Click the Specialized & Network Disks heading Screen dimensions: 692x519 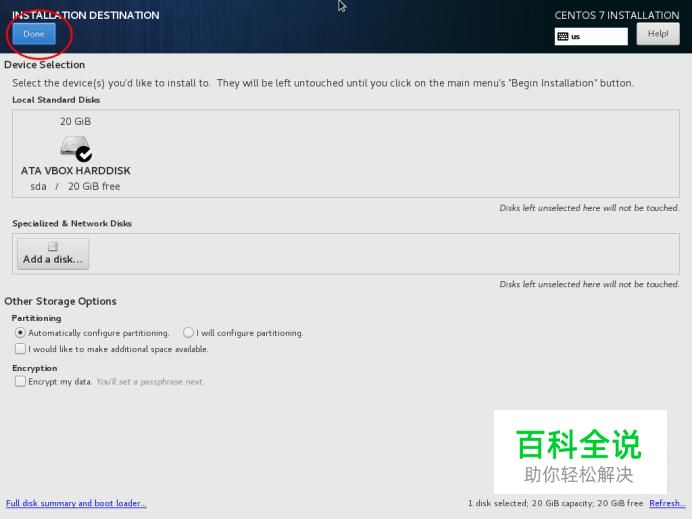pyautogui.click(x=72, y=223)
